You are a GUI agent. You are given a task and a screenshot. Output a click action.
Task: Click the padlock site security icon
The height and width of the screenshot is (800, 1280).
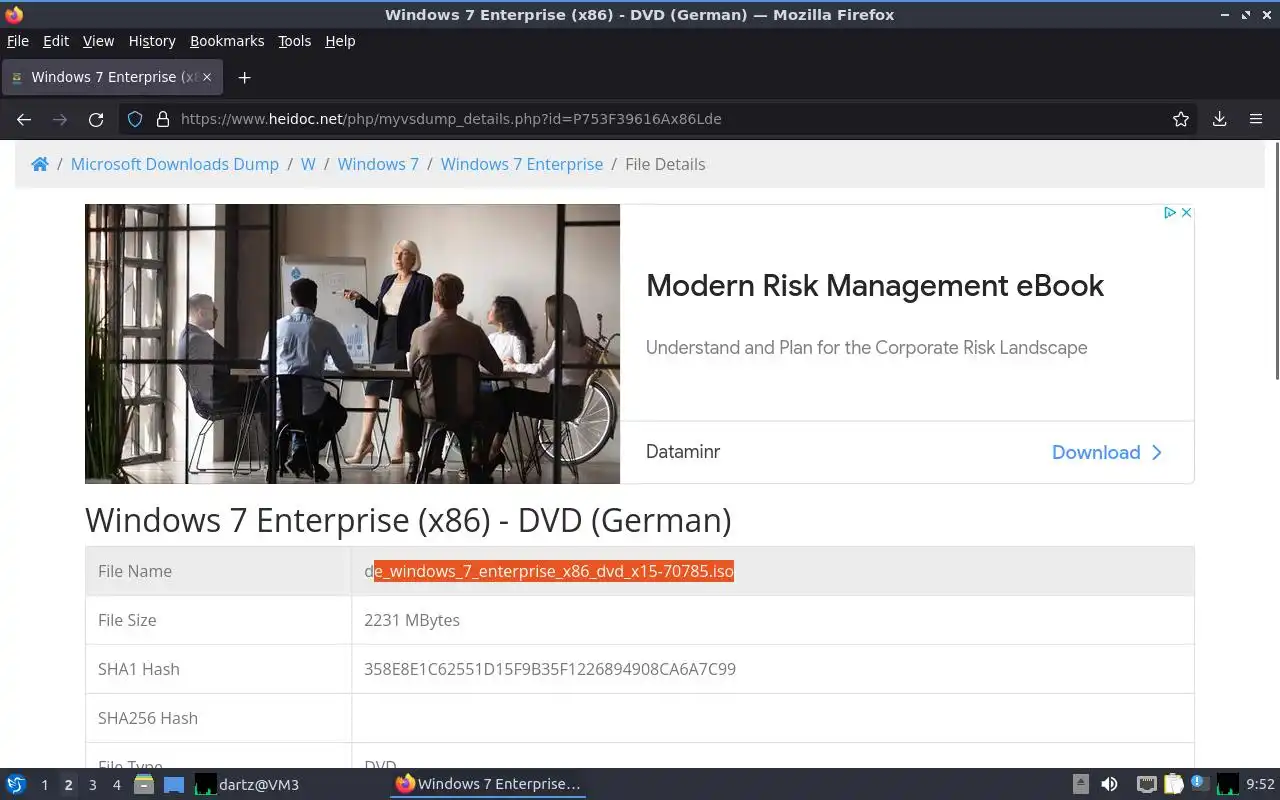click(163, 119)
